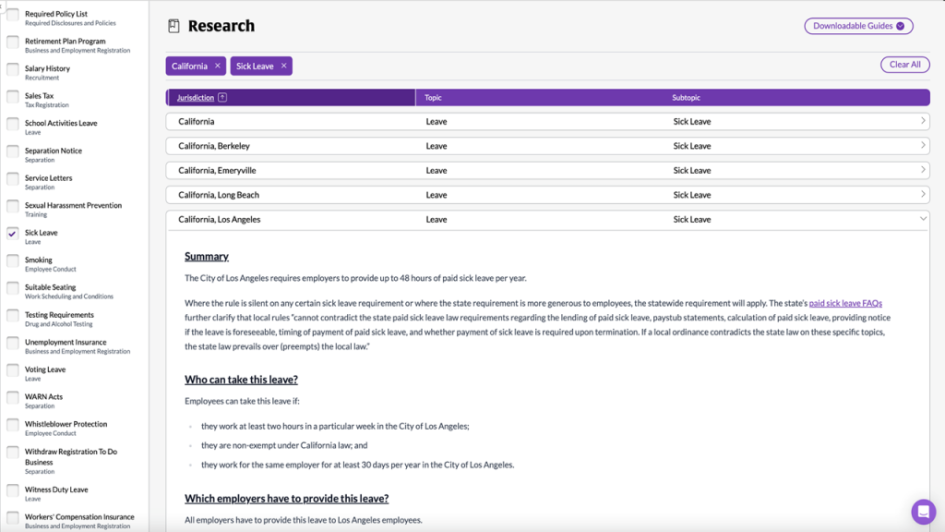
Task: Open the Downloadable Guides dropdown
Action: (858, 26)
